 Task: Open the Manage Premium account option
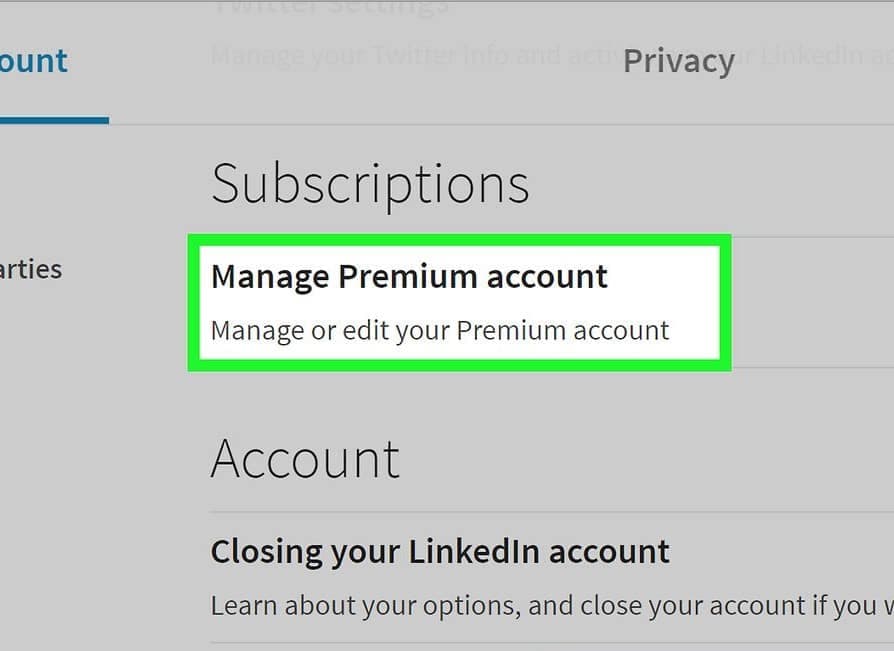coord(409,277)
